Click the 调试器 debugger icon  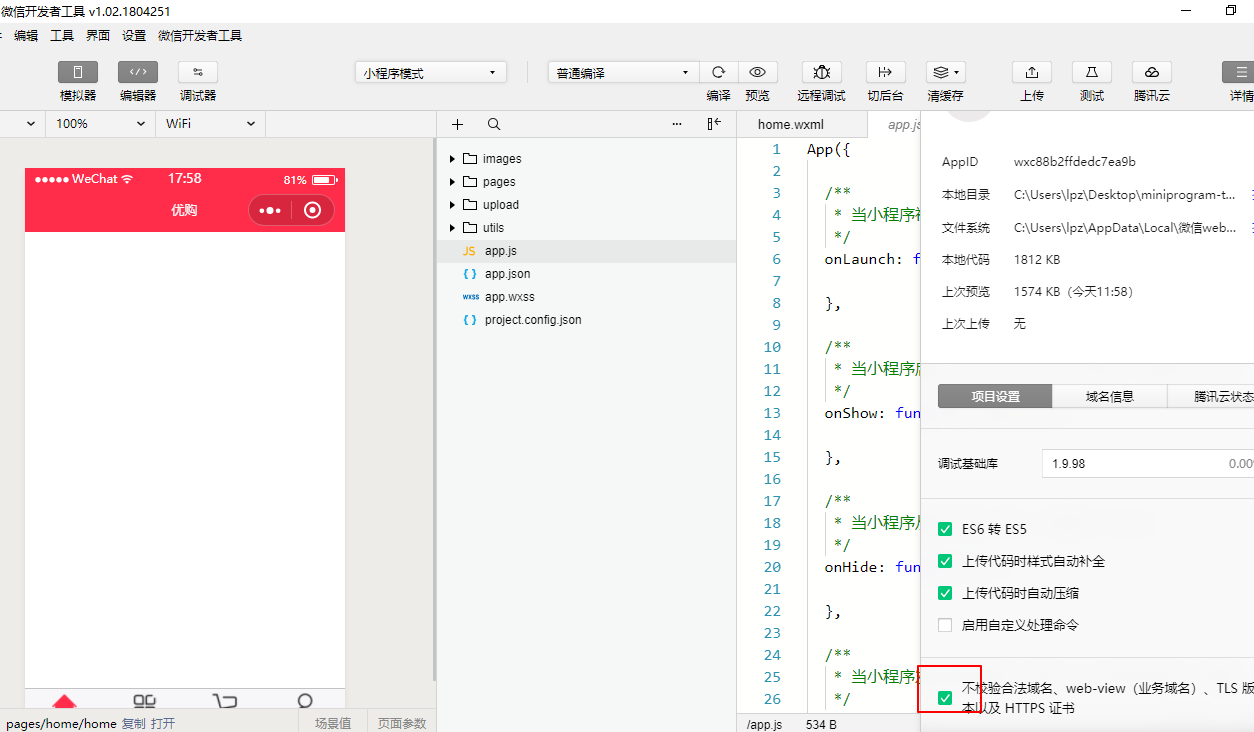click(x=198, y=73)
